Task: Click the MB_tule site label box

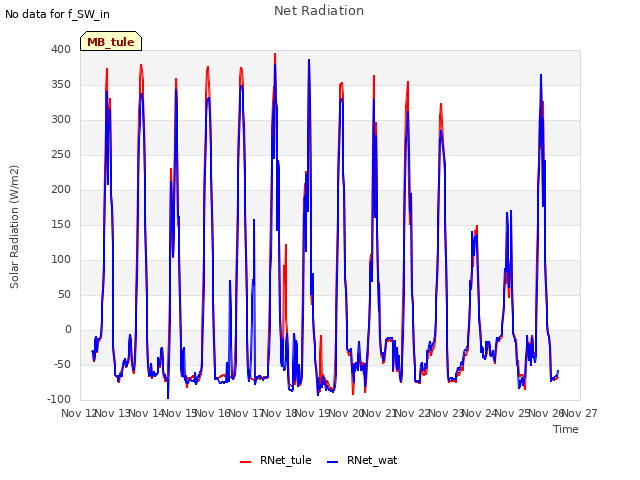Action: click(111, 41)
